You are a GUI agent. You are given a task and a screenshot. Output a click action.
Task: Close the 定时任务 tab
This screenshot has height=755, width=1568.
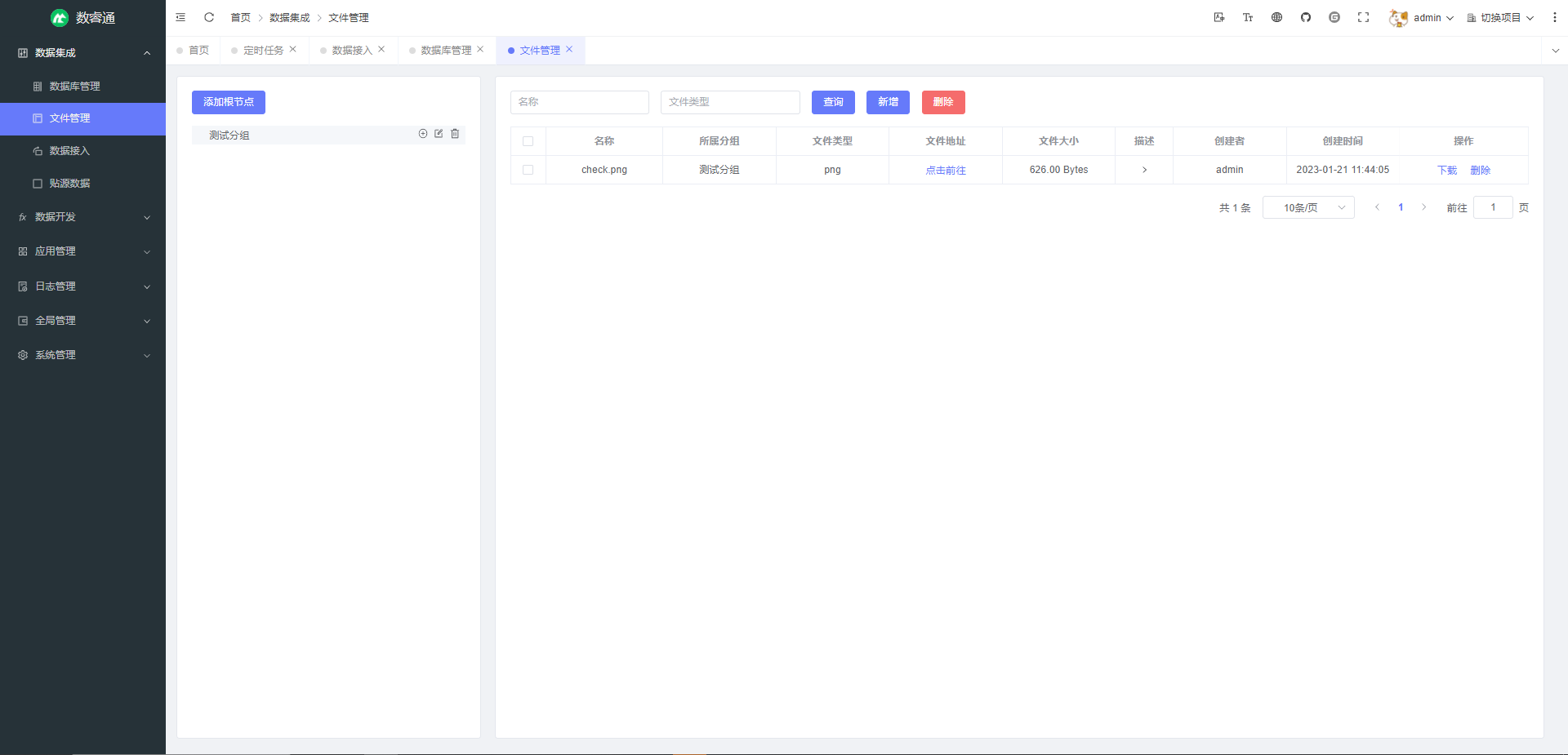click(x=292, y=49)
